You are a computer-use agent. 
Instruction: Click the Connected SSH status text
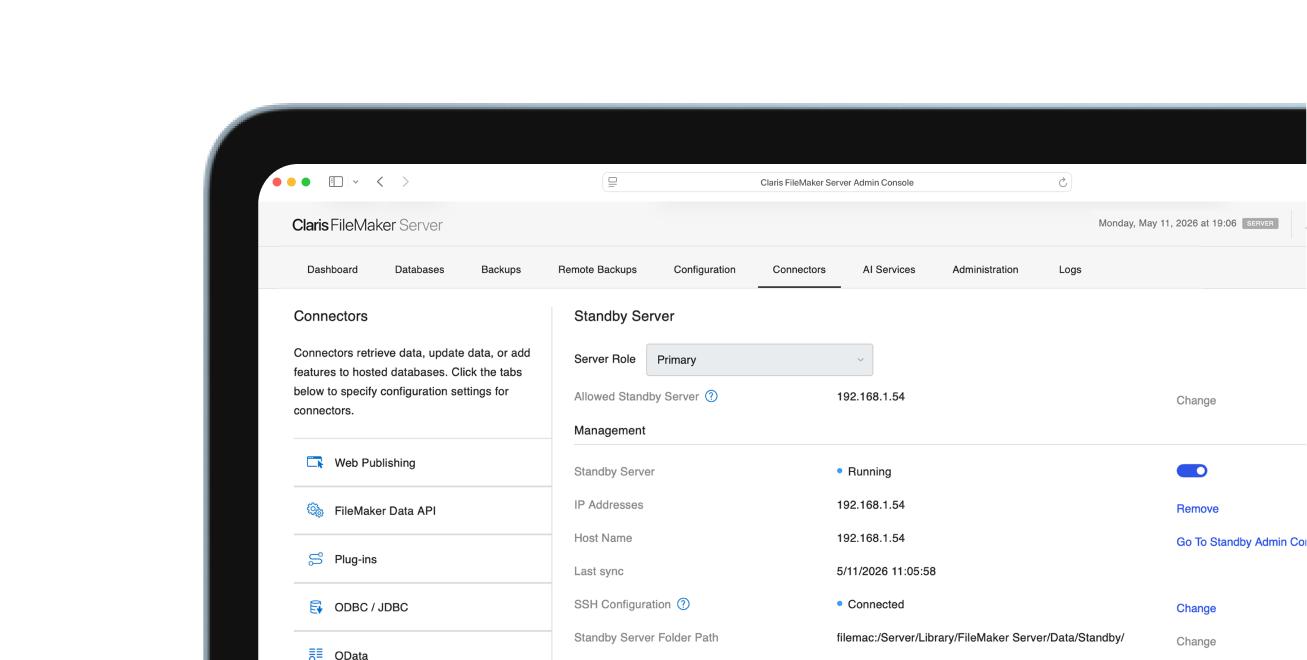876,604
